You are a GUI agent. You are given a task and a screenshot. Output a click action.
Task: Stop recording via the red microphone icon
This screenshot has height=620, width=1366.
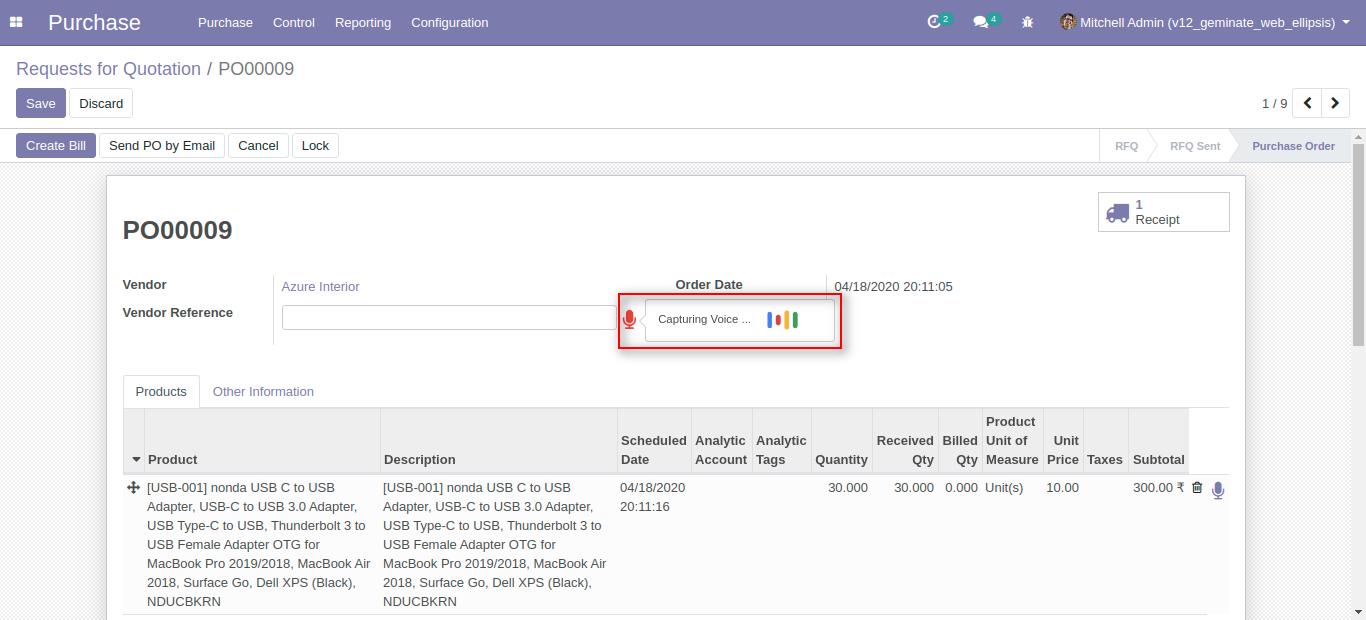629,319
